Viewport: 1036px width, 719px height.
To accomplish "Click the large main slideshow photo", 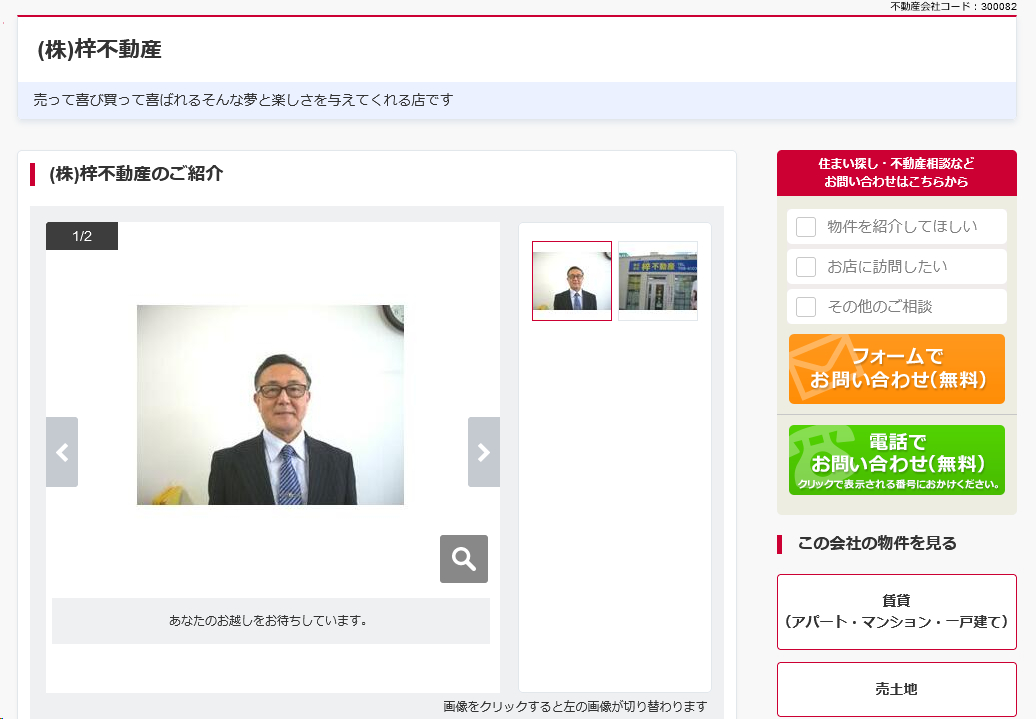I will coord(270,405).
